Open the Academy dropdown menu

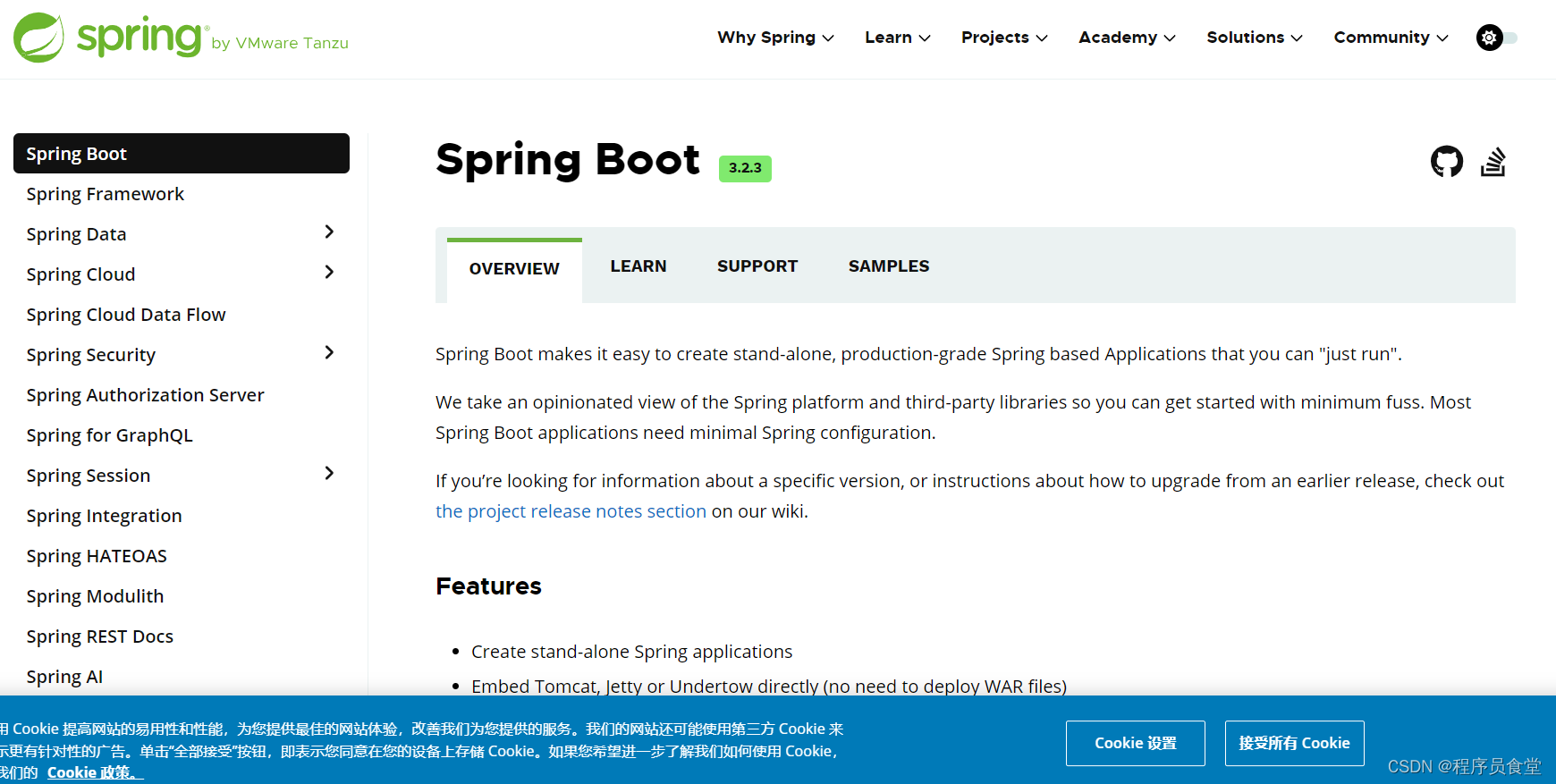1127,38
